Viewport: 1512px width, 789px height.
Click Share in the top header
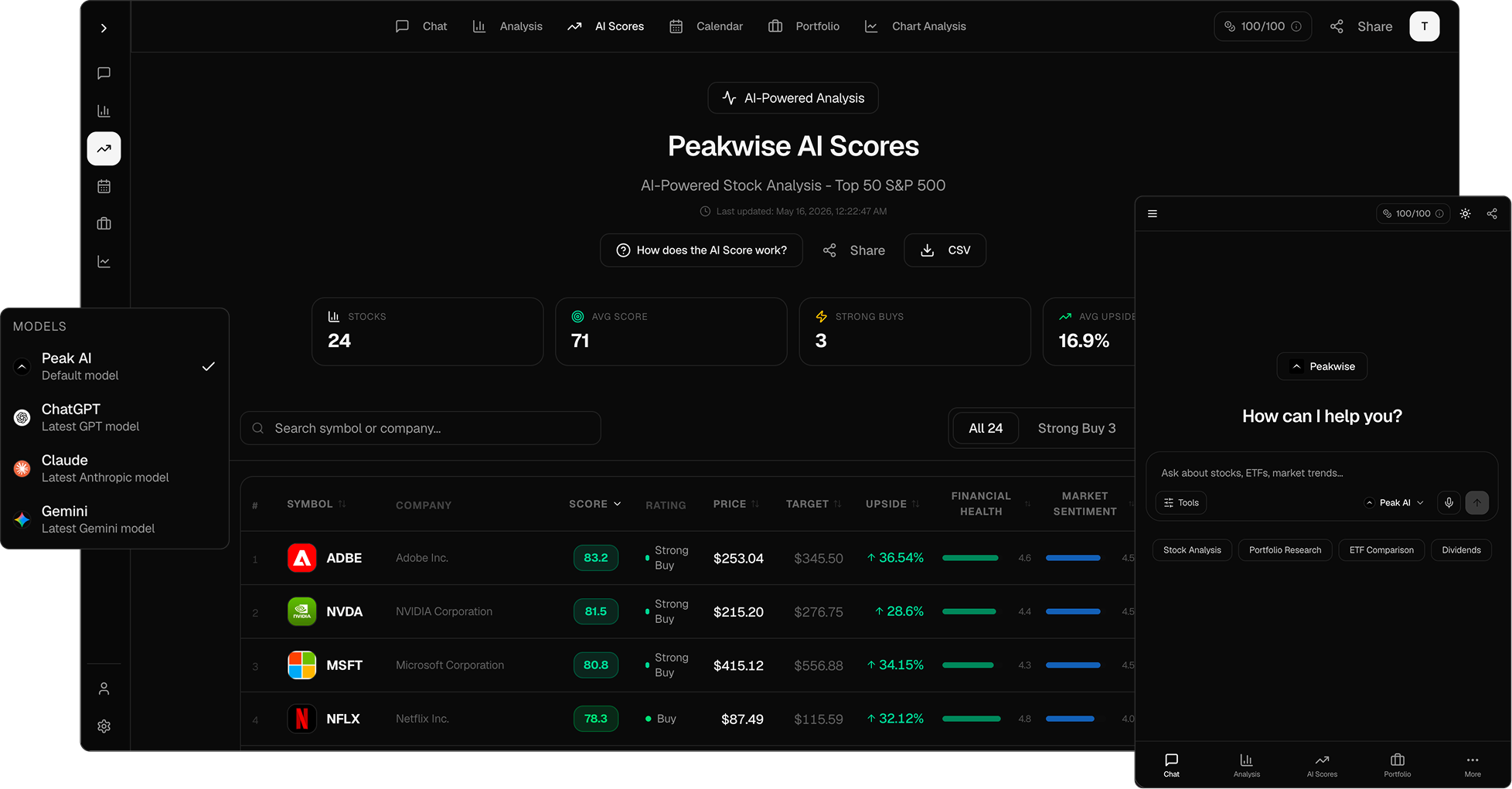tap(1361, 26)
